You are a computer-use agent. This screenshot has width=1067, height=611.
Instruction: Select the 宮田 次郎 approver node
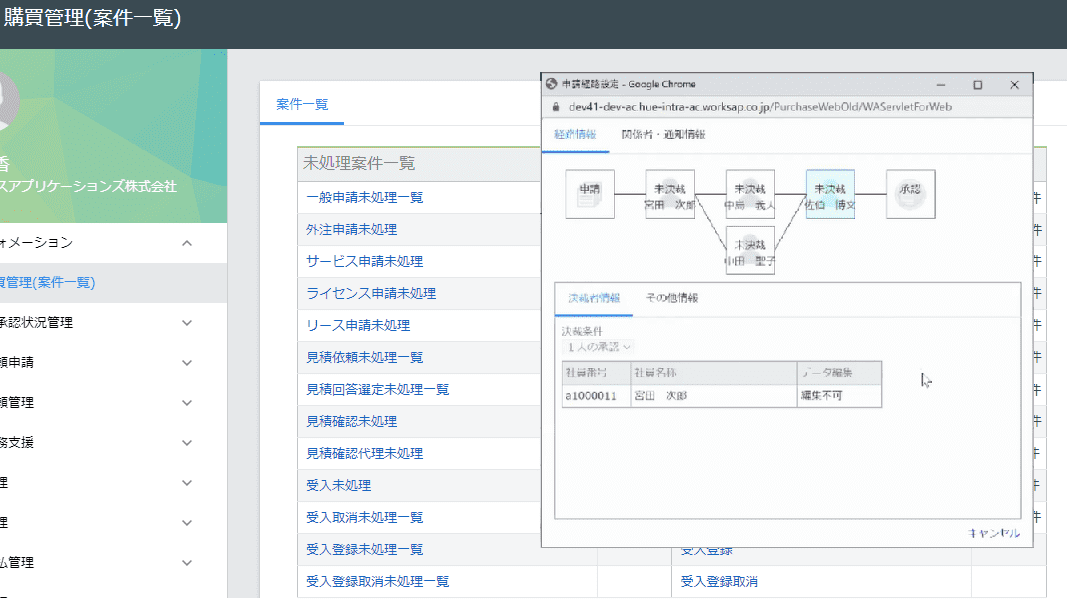[x=670, y=194]
